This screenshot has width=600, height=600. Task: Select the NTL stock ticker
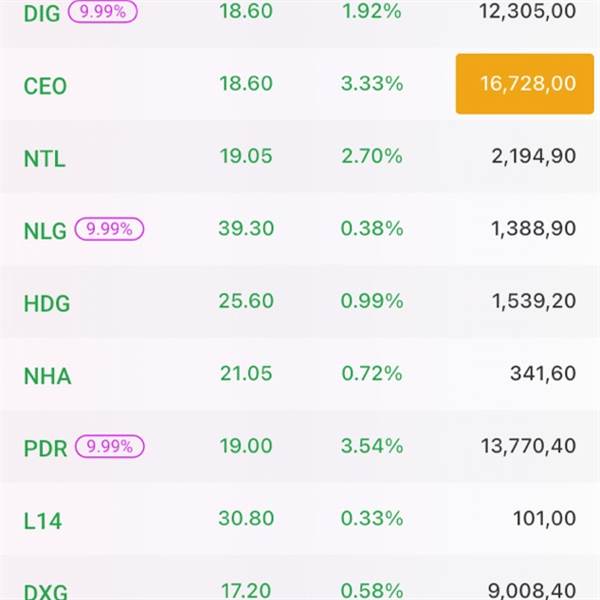pos(44,158)
